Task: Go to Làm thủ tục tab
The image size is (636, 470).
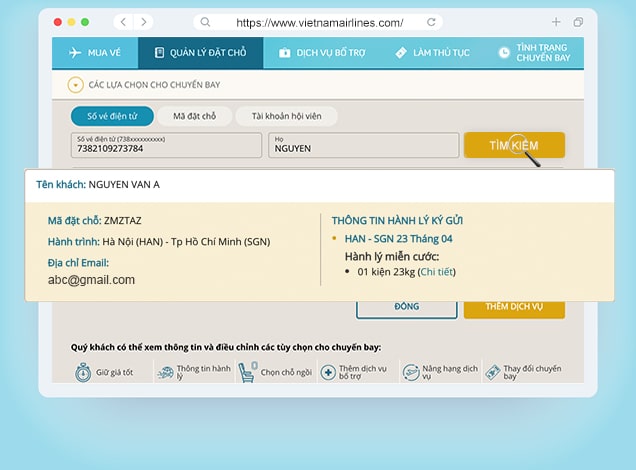Action: (432, 53)
